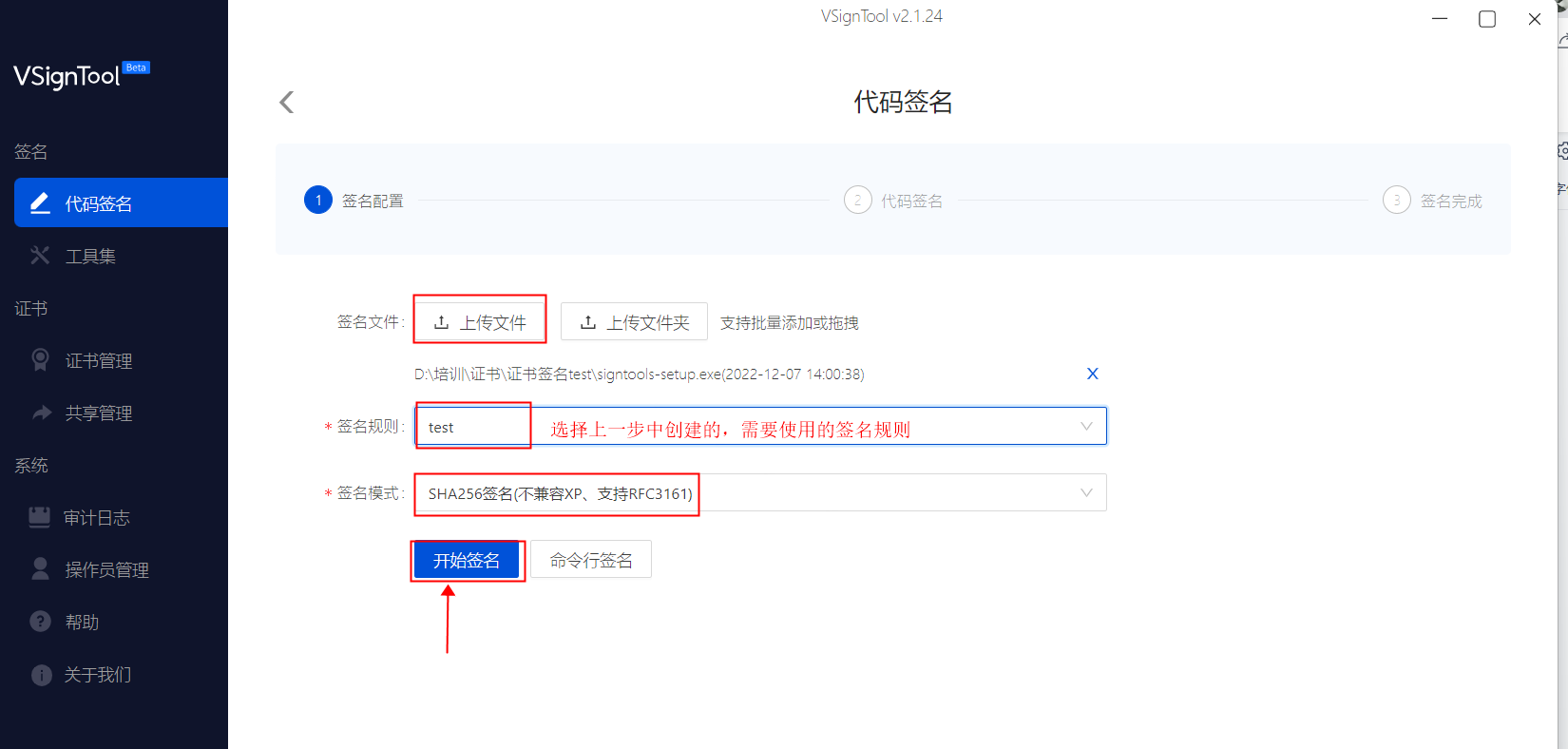This screenshot has width=1568, height=749.
Task: Minimize the VSignTool window
Action: pyautogui.click(x=1440, y=19)
